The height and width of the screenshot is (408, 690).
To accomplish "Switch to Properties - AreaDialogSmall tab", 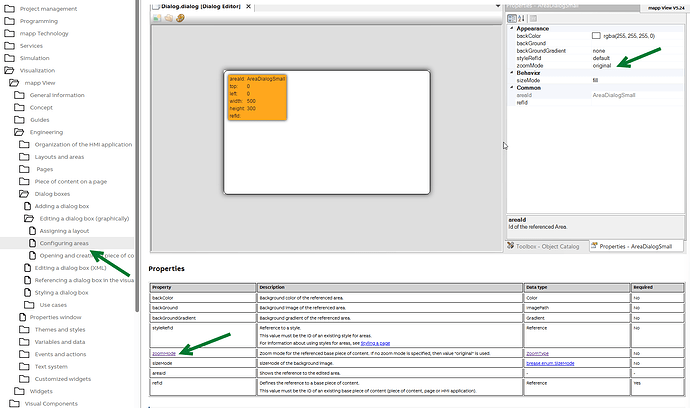I will point(635,246).
